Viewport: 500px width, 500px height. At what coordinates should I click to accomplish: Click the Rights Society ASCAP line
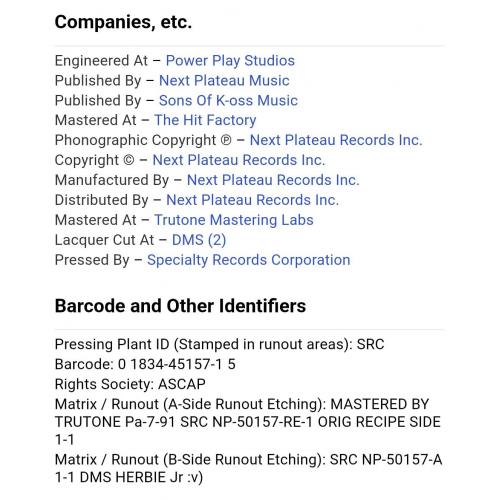pos(130,384)
